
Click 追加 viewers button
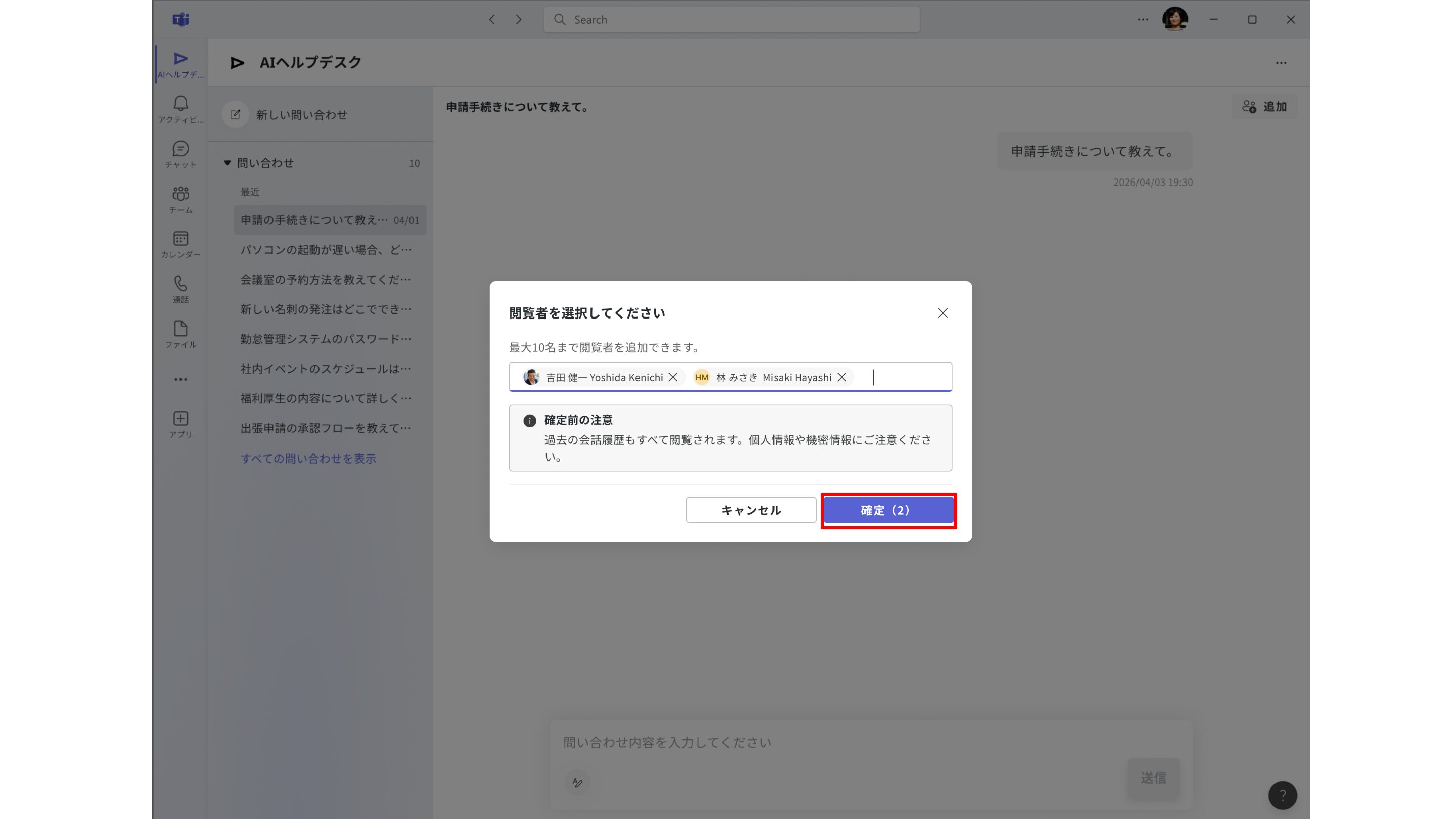[1264, 107]
